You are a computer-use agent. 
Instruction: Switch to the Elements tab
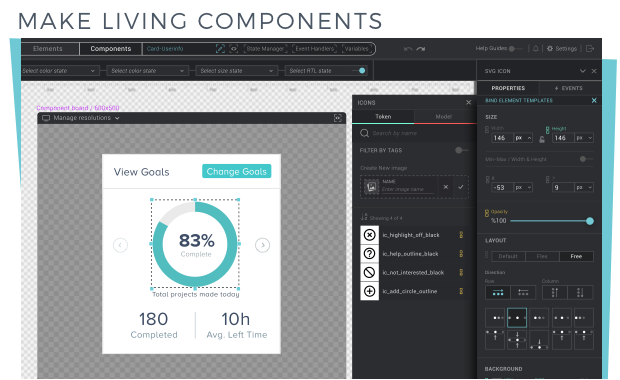(48, 49)
